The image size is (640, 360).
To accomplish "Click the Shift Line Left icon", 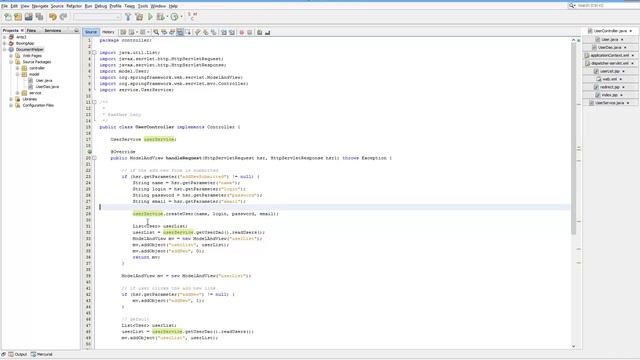I will point(224,32).
